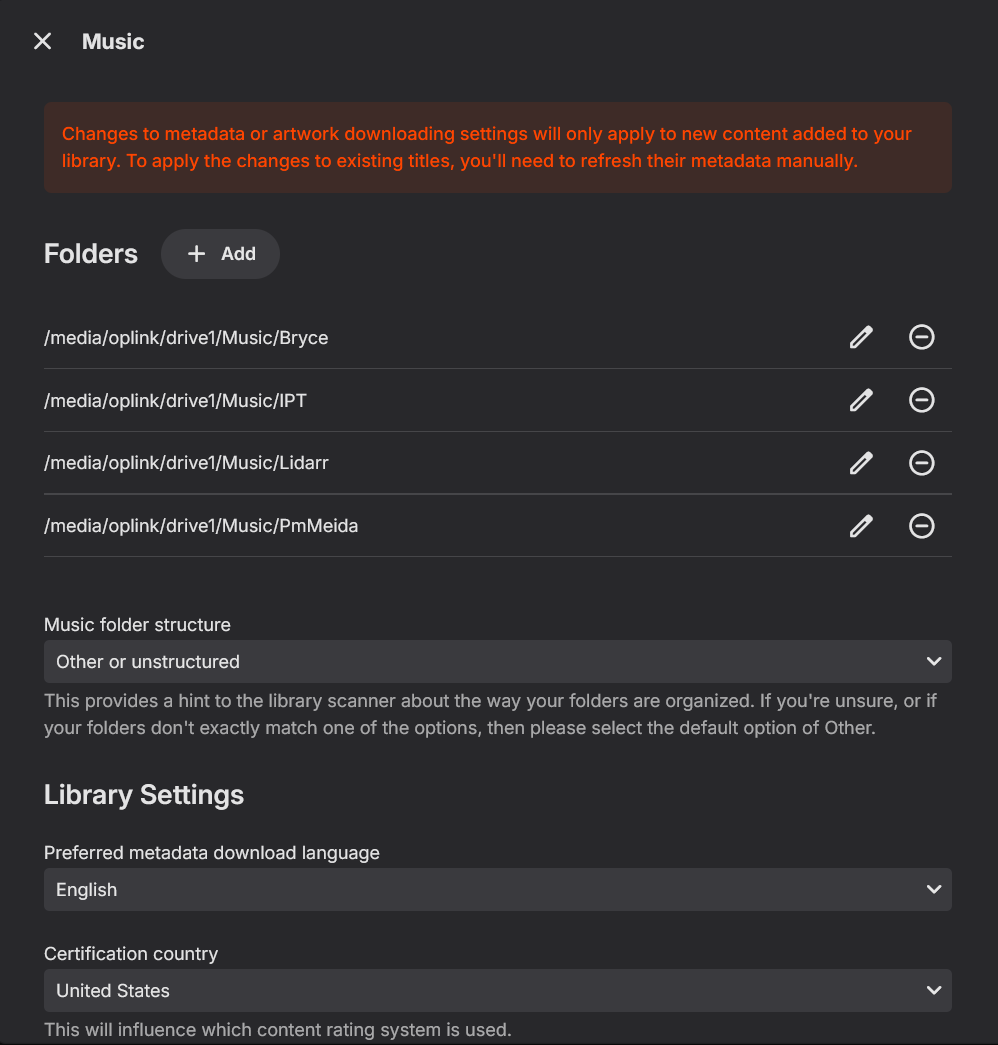
Task: Open Music folder structure dropdown
Action: (497, 662)
